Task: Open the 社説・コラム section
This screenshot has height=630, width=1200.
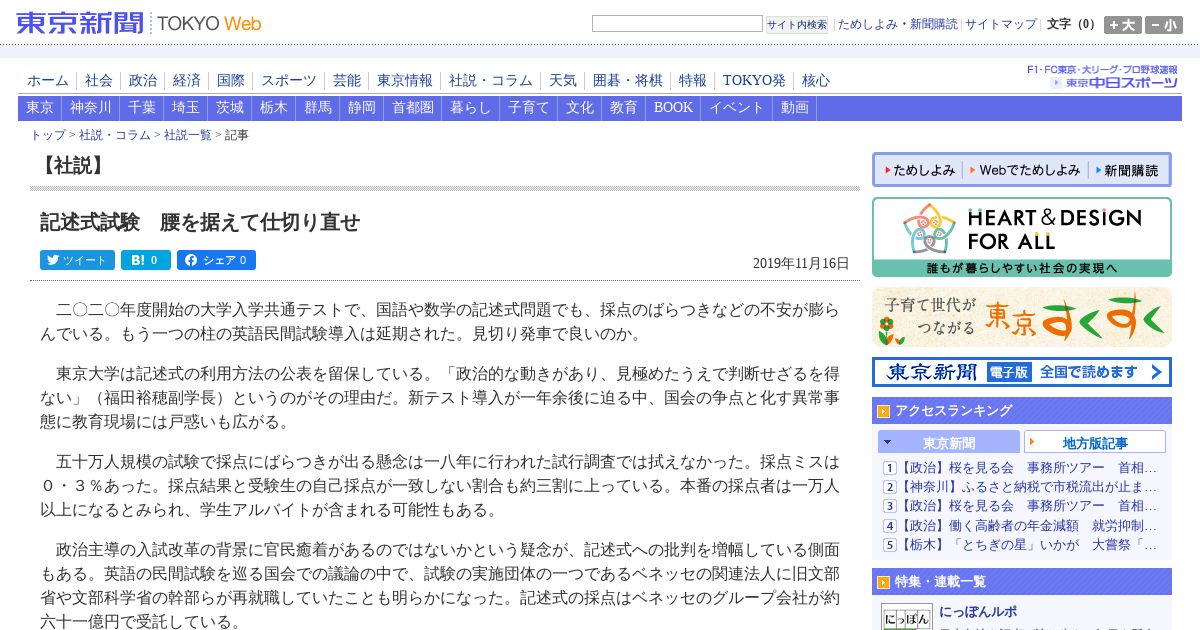Action: tap(491, 81)
